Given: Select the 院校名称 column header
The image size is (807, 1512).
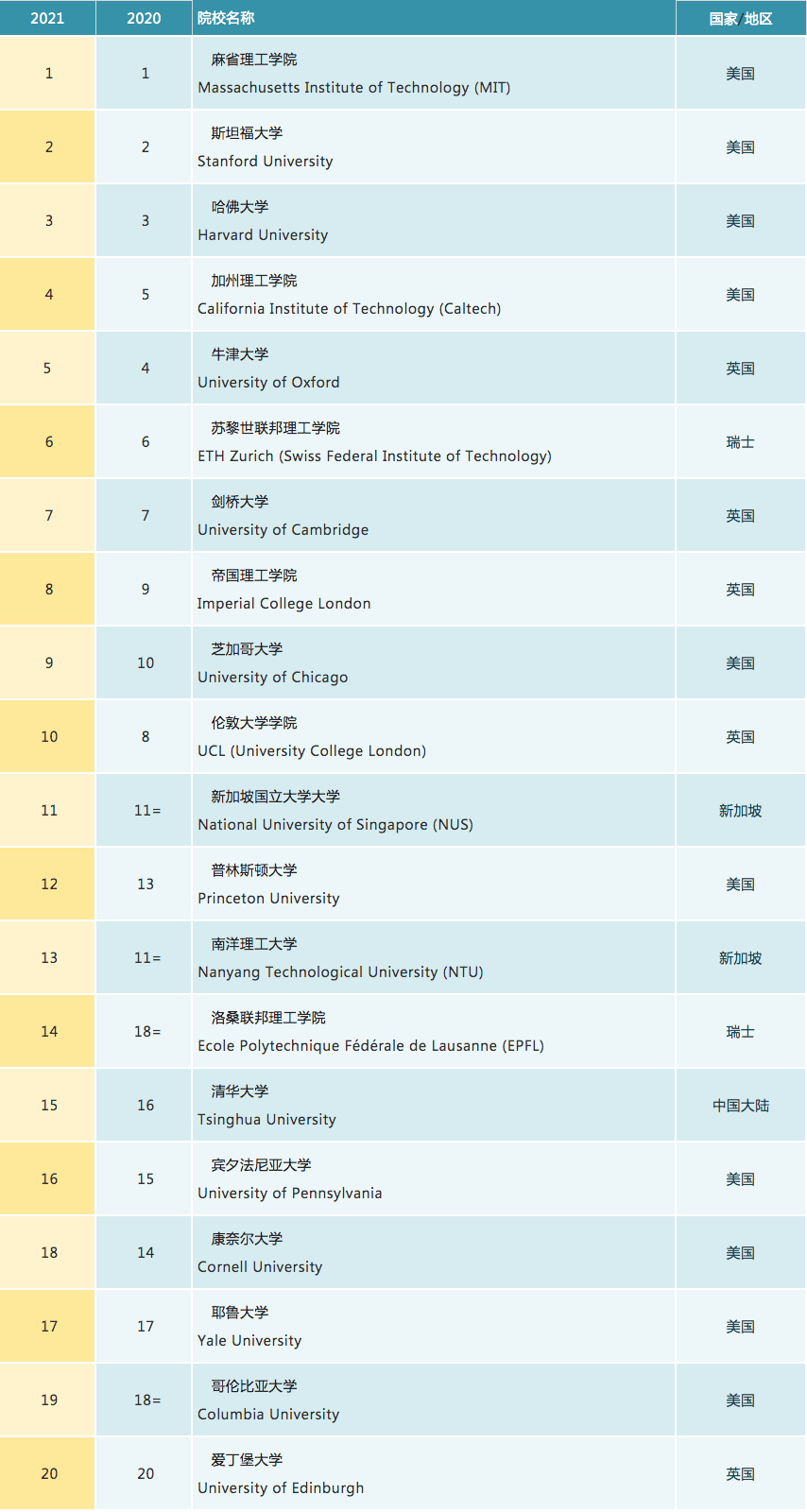Looking at the screenshot, I should pyautogui.click(x=226, y=18).
